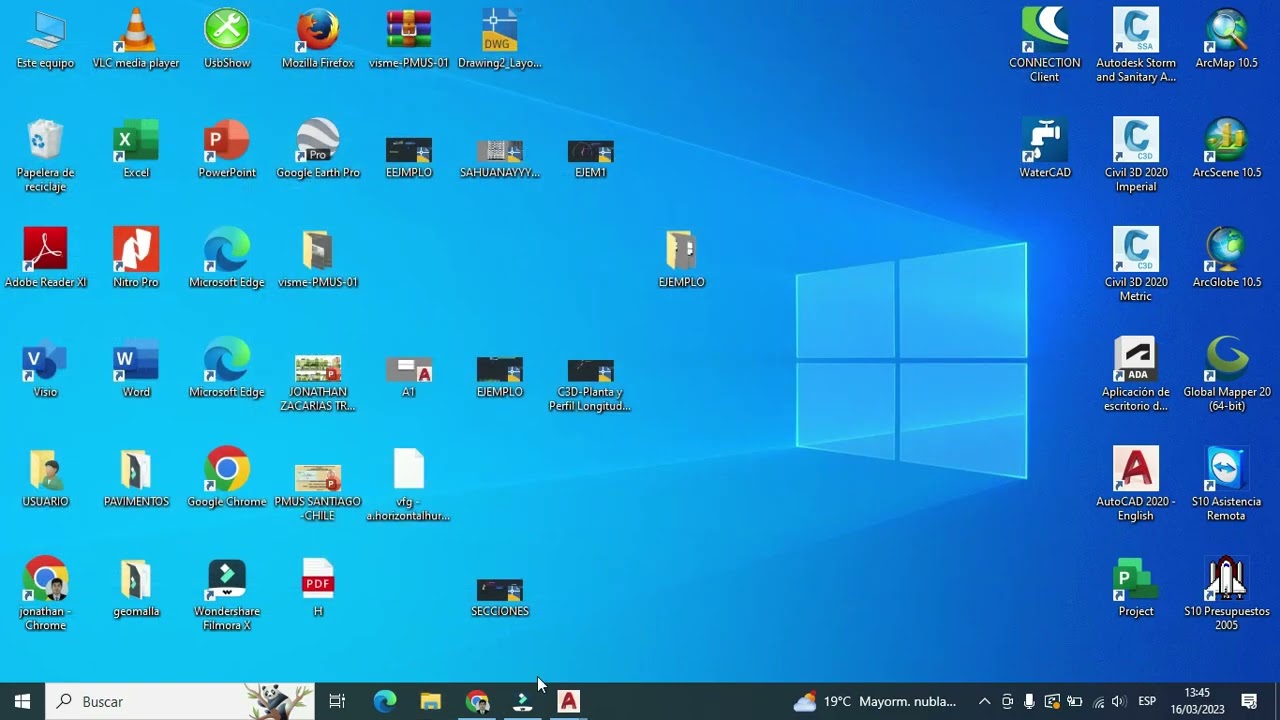Select the S10 Presupuestos 2005 shortcut

click(x=1226, y=595)
